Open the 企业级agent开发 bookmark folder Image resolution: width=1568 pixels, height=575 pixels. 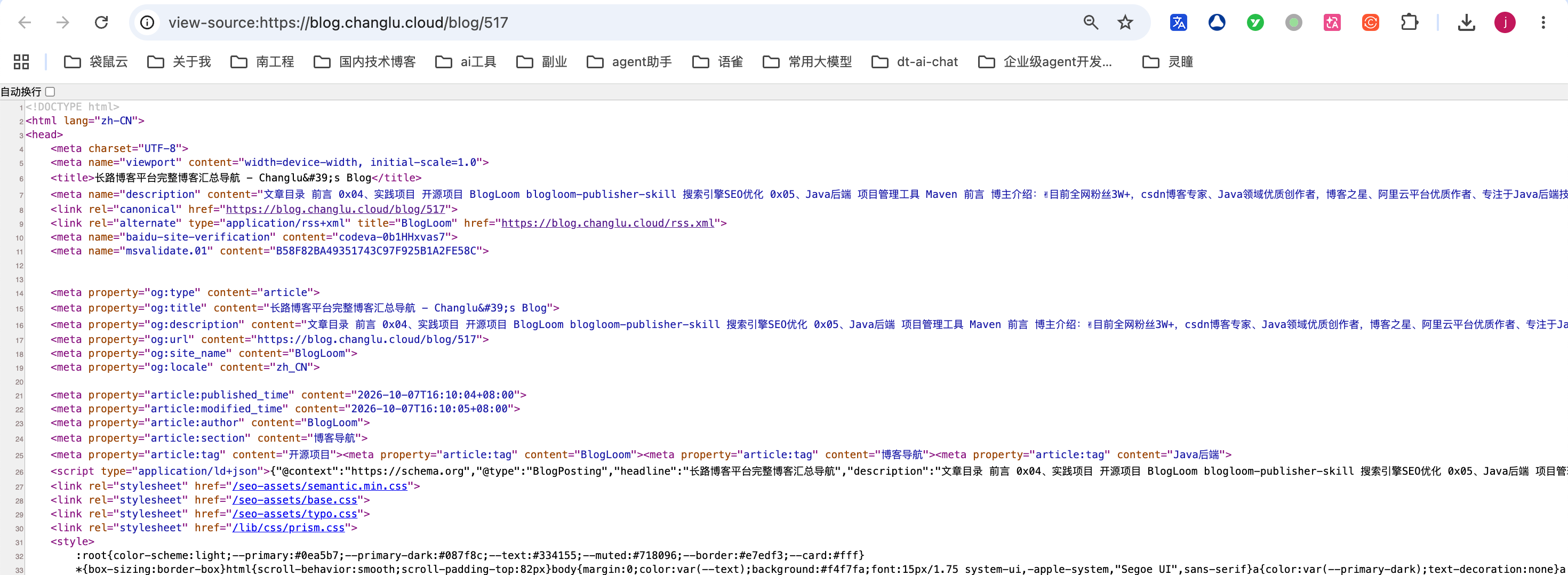click(1045, 61)
